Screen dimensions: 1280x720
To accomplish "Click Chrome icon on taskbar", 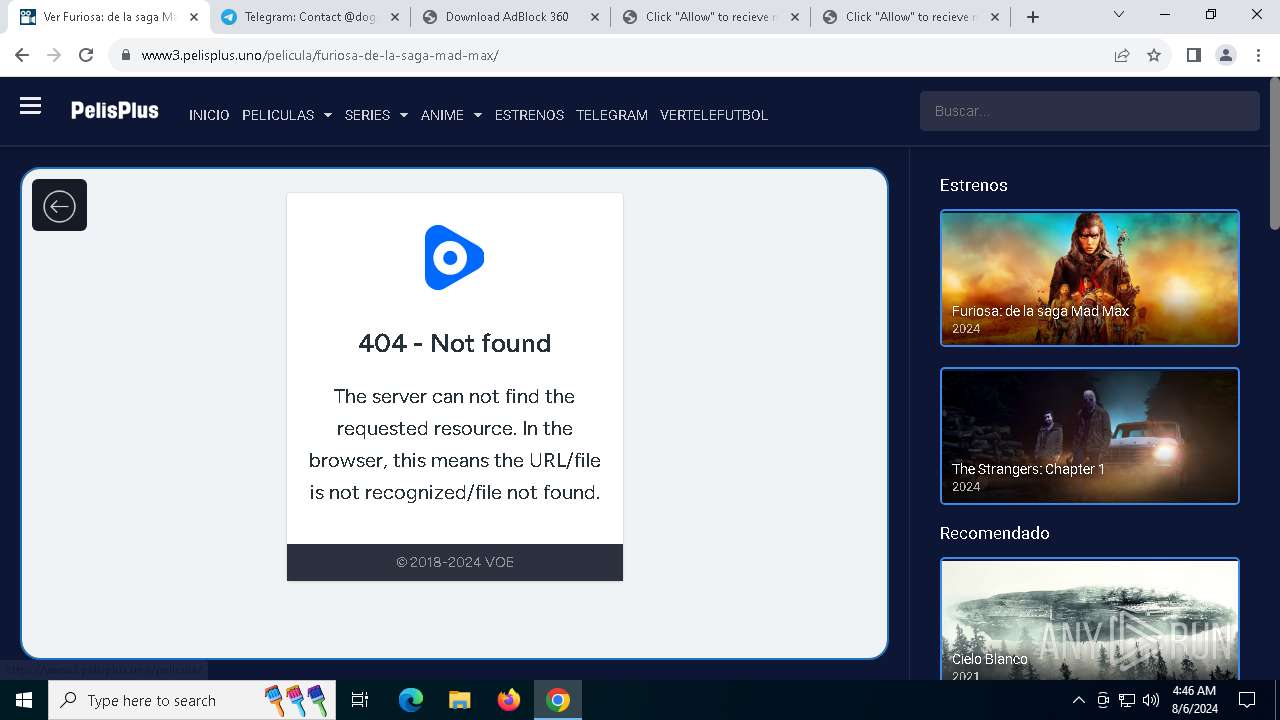I will pyautogui.click(x=558, y=700).
